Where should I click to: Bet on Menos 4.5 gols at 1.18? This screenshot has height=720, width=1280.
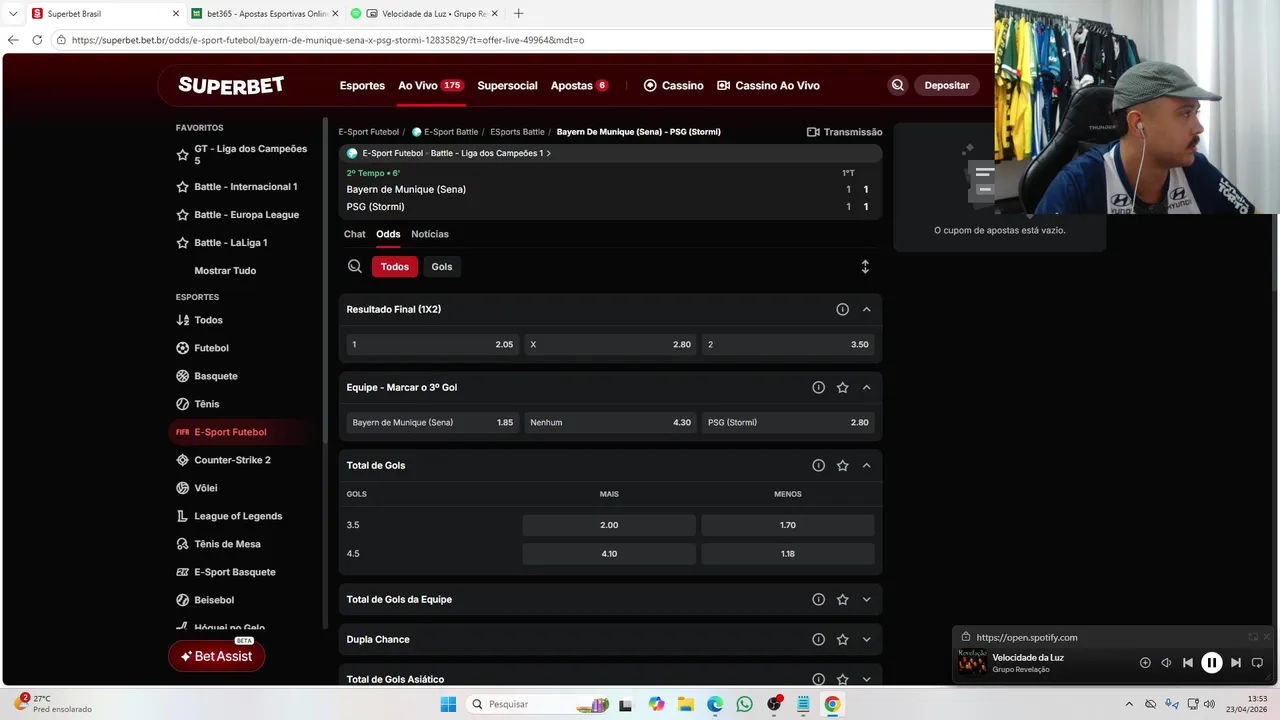coord(788,553)
